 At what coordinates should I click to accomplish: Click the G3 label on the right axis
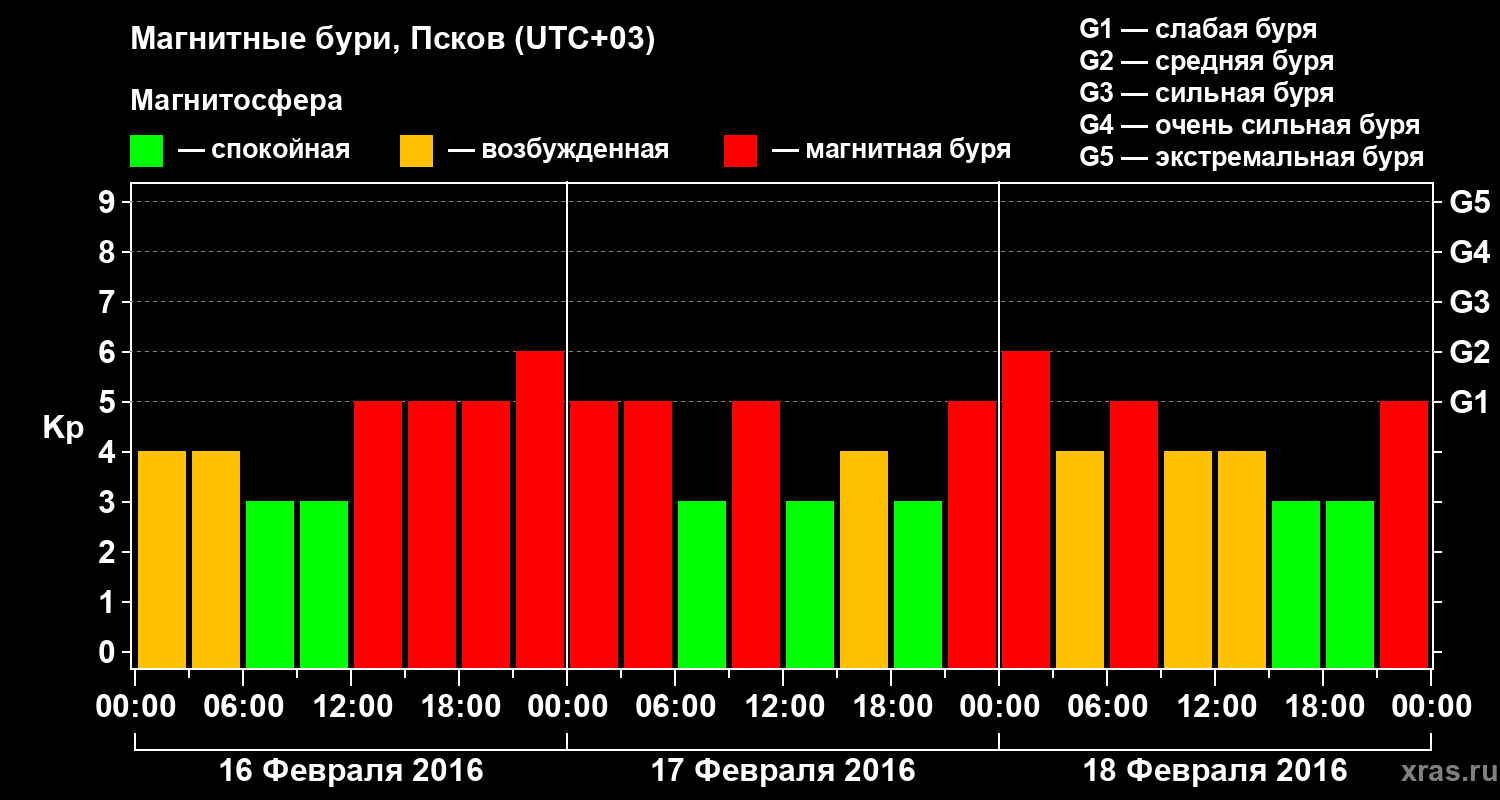tap(1469, 302)
